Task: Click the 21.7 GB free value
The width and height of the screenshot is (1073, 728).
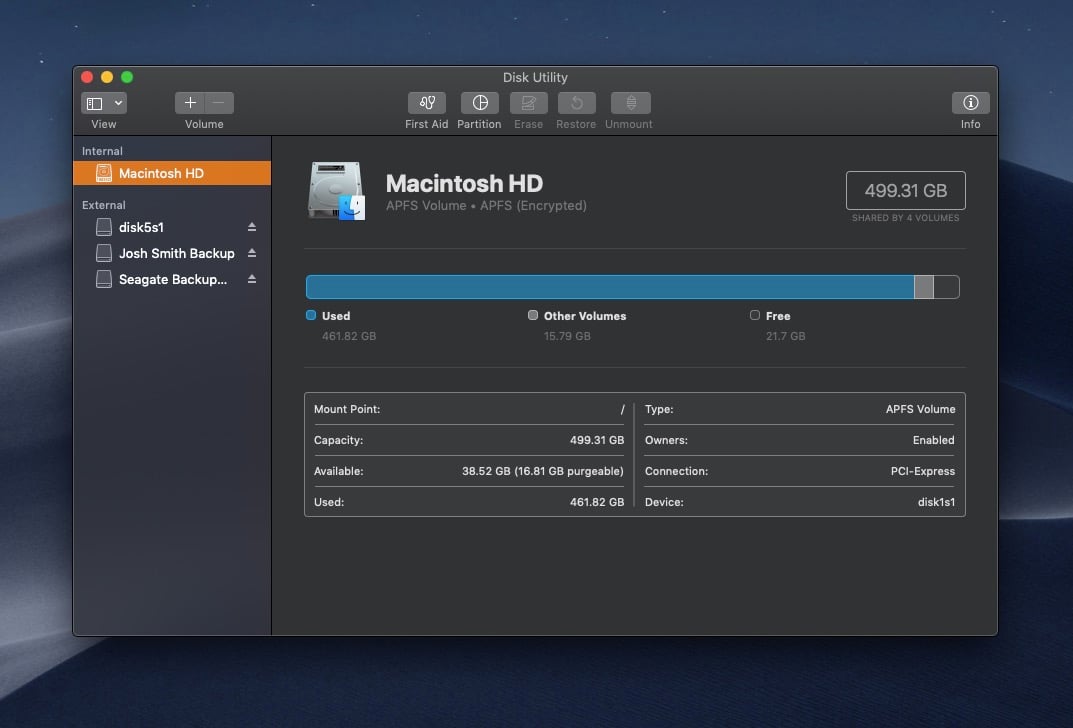Action: [786, 336]
